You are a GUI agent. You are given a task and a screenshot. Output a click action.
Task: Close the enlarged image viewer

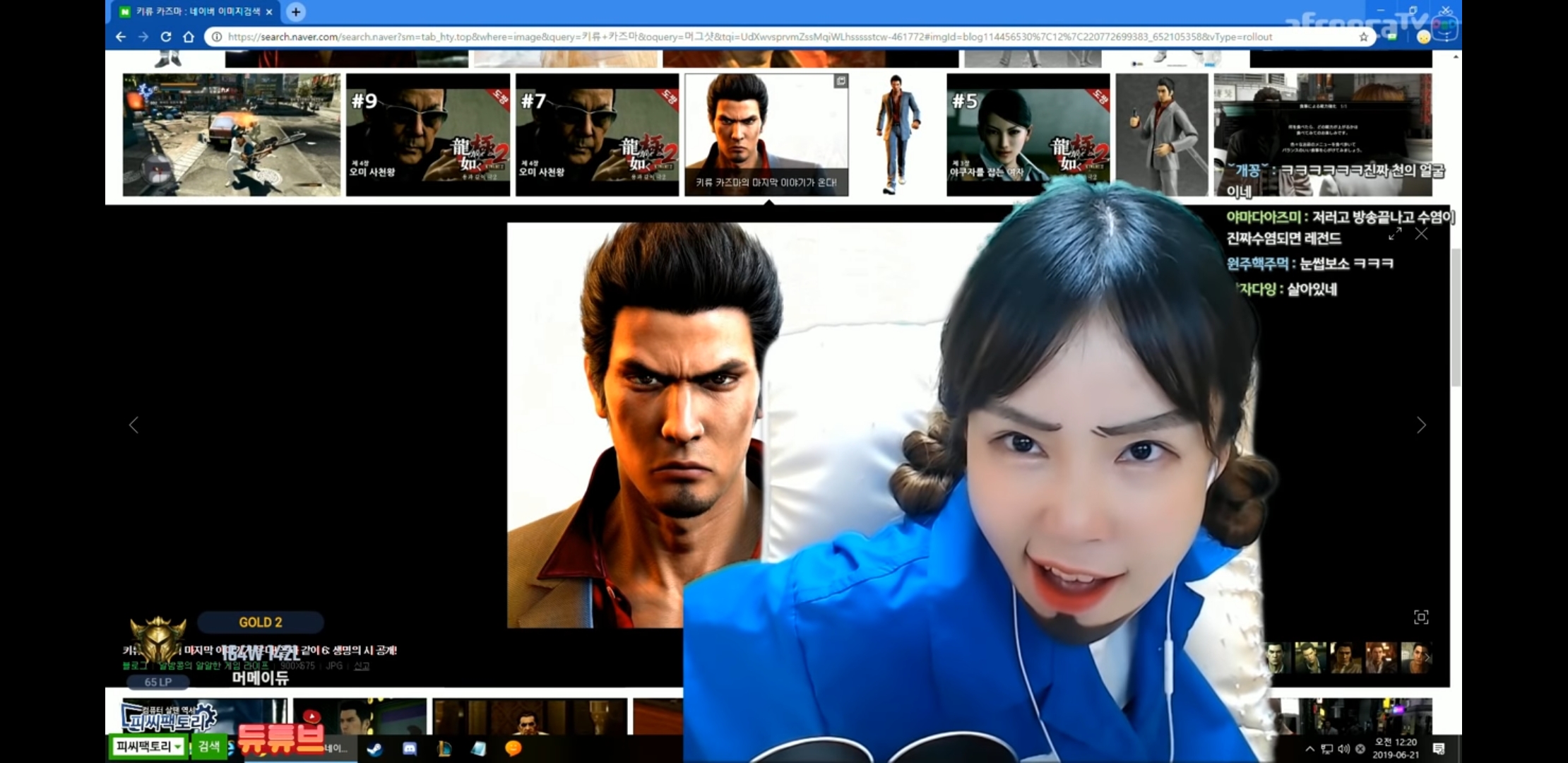1422,234
